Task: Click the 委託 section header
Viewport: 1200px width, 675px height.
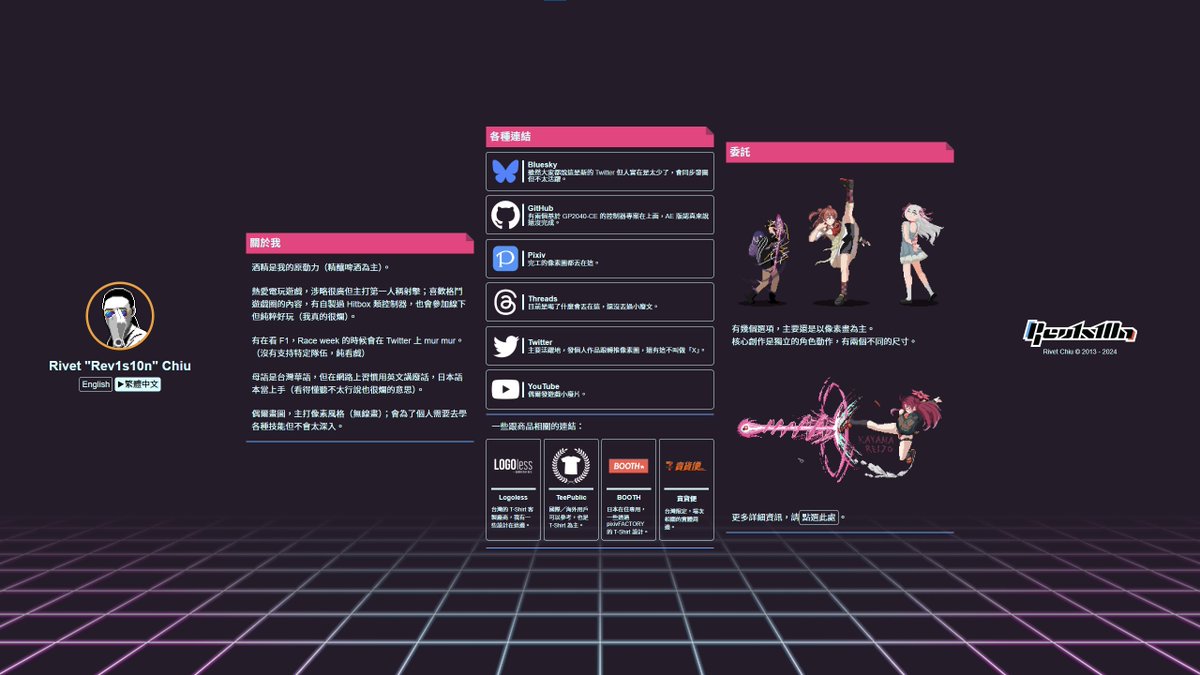Action: 840,152
